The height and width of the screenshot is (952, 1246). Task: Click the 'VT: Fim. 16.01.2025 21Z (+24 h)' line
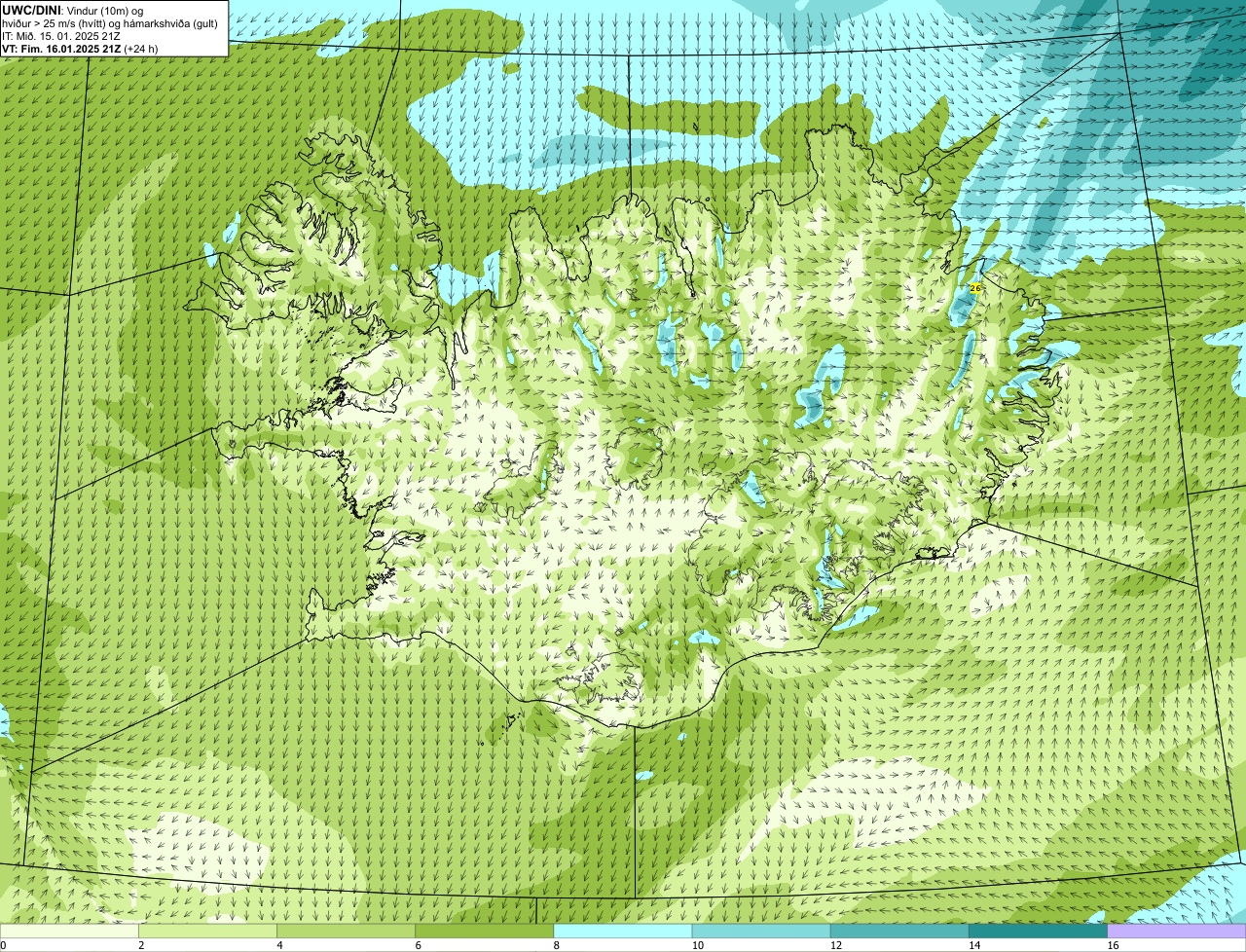point(80,49)
